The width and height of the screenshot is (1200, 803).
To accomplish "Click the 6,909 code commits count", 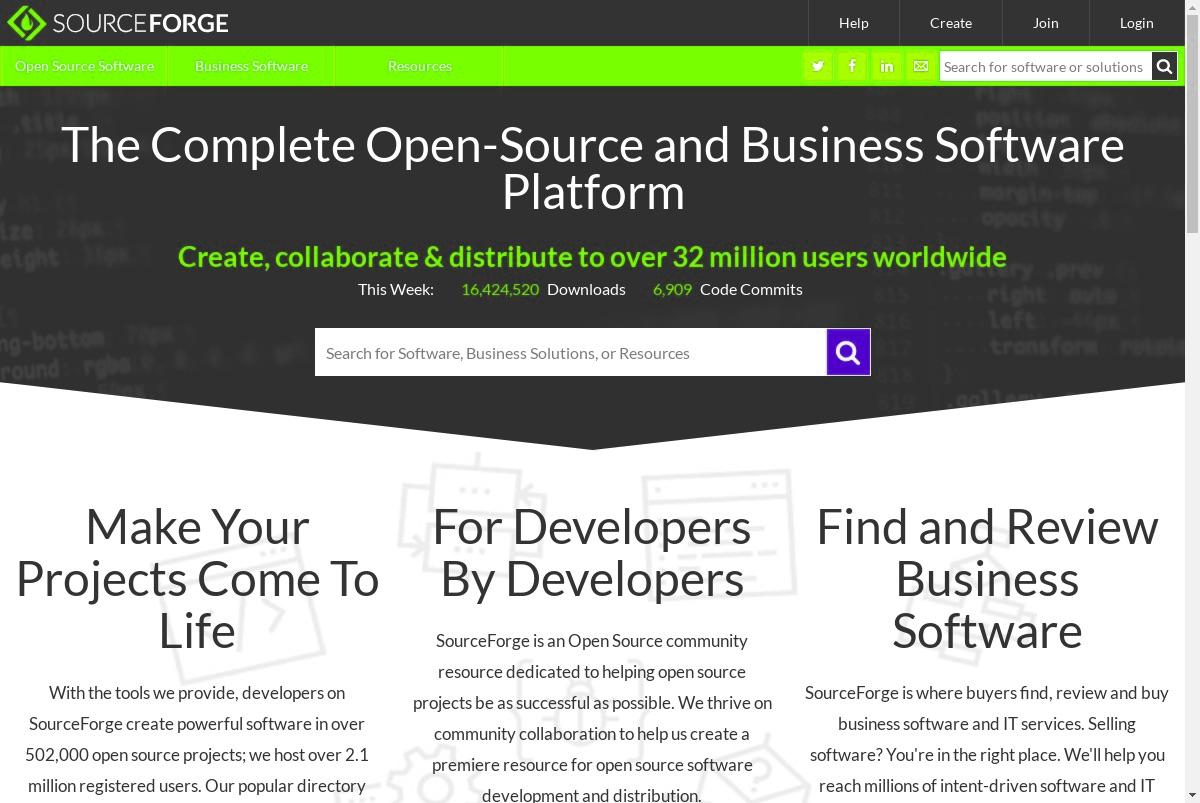I will click(x=672, y=289).
